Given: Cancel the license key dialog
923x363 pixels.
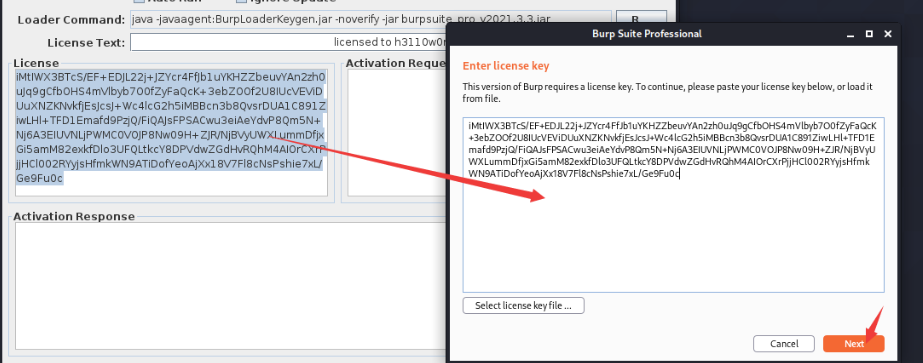Looking at the screenshot, I should click(x=783, y=344).
